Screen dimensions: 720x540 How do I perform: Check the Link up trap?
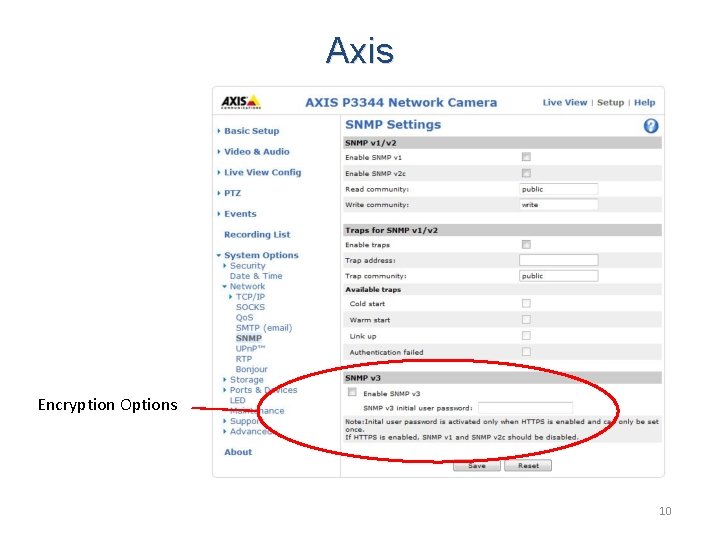[x=526, y=336]
